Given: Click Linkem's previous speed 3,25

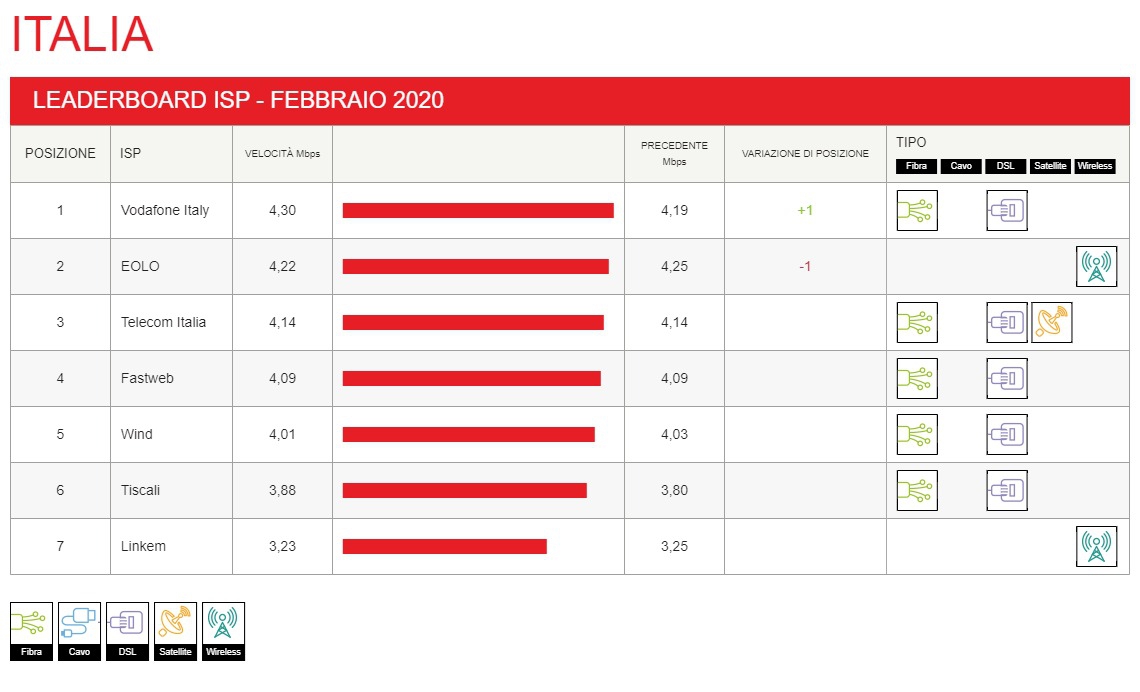Looking at the screenshot, I should 674,546.
